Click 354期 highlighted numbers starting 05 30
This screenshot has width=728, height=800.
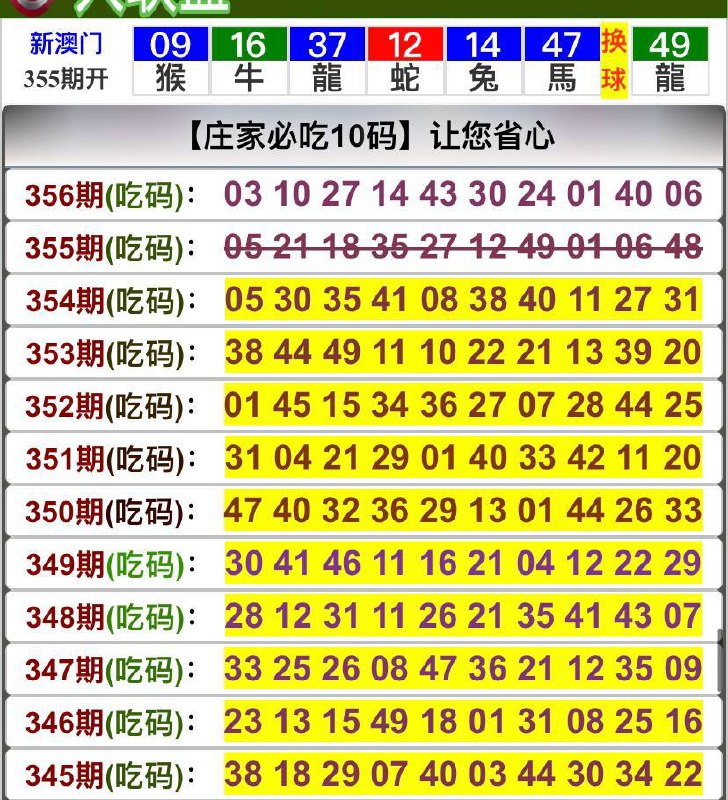click(x=463, y=299)
